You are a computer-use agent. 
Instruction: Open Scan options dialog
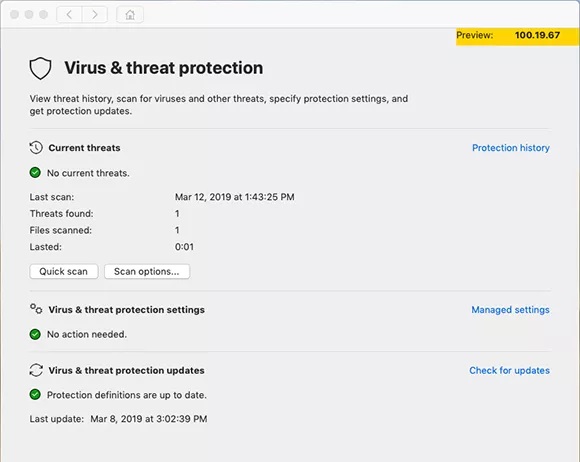pos(147,271)
